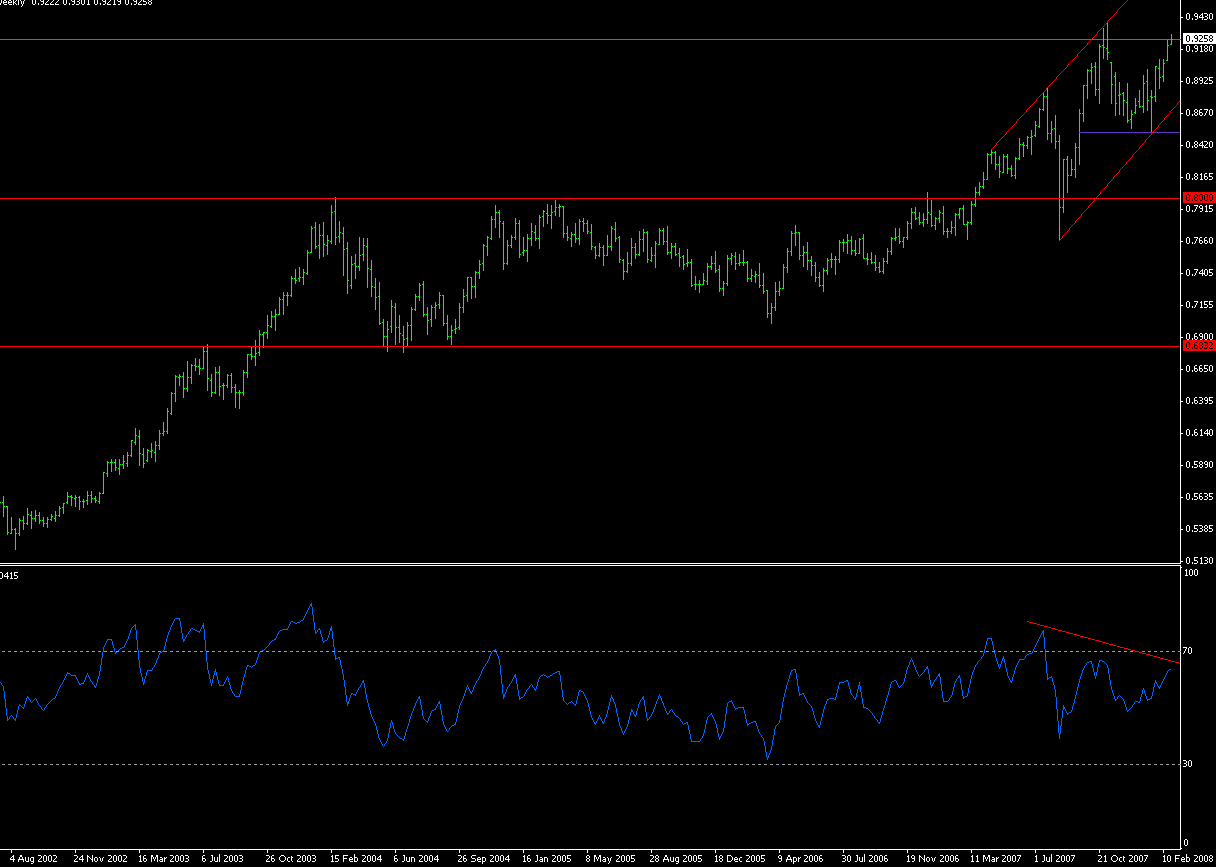Click the 0.6395 price axis label
This screenshot has width=1216, height=867.
click(1199, 400)
